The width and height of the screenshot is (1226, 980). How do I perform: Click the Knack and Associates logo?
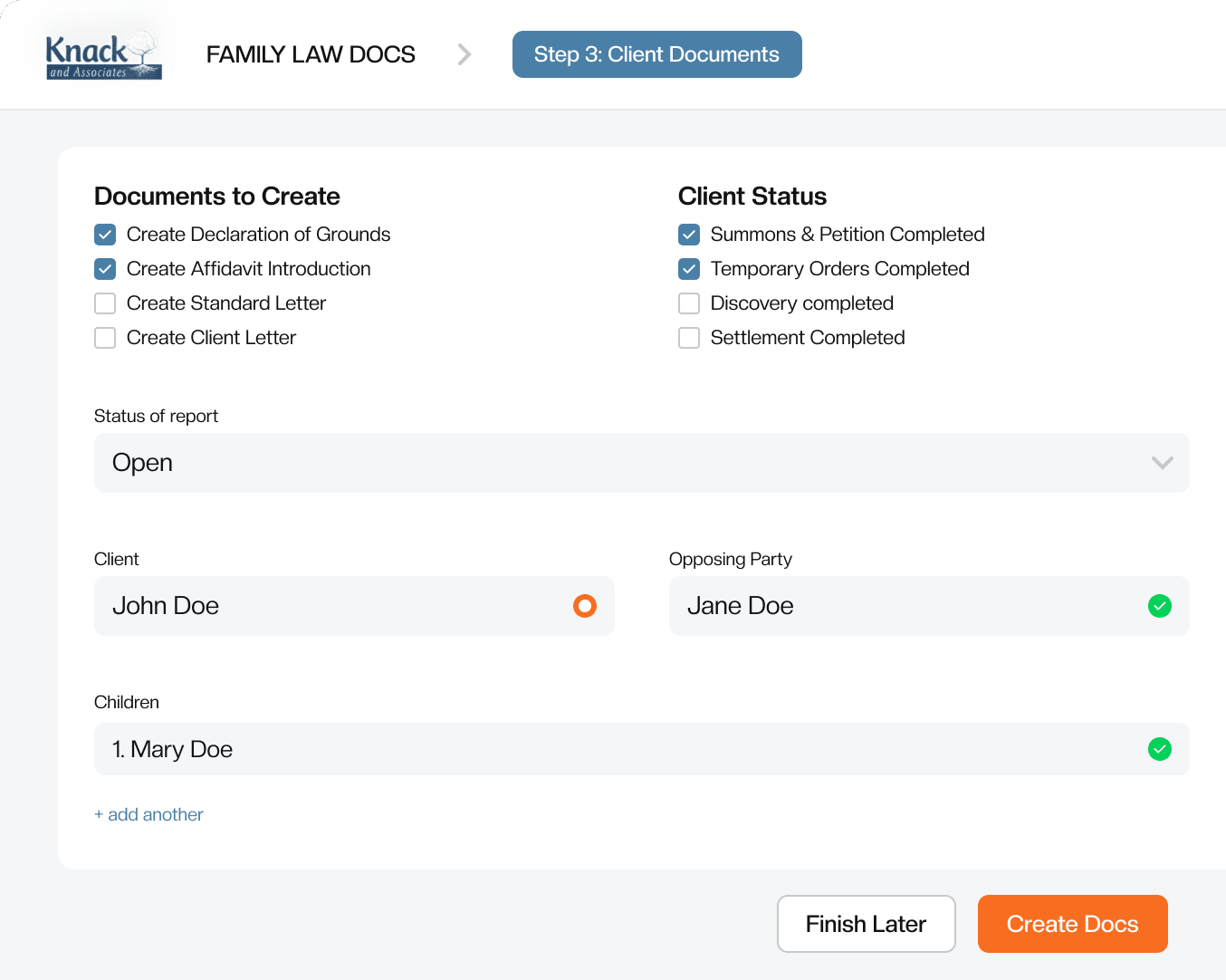click(103, 55)
